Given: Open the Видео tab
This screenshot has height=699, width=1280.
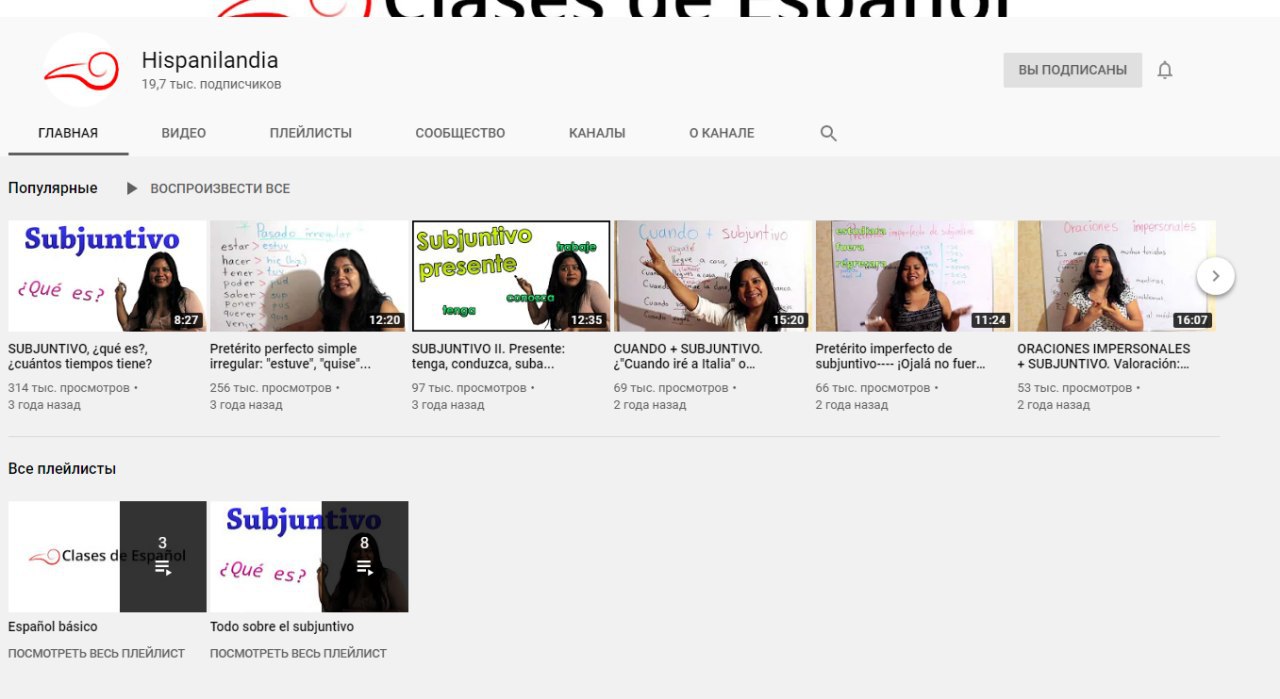Looking at the screenshot, I should [184, 133].
